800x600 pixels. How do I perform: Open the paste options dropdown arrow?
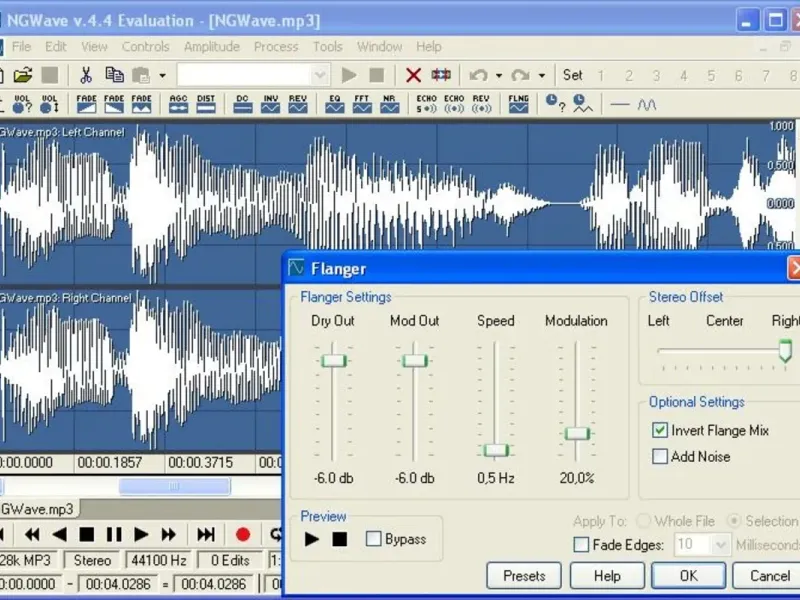162,75
